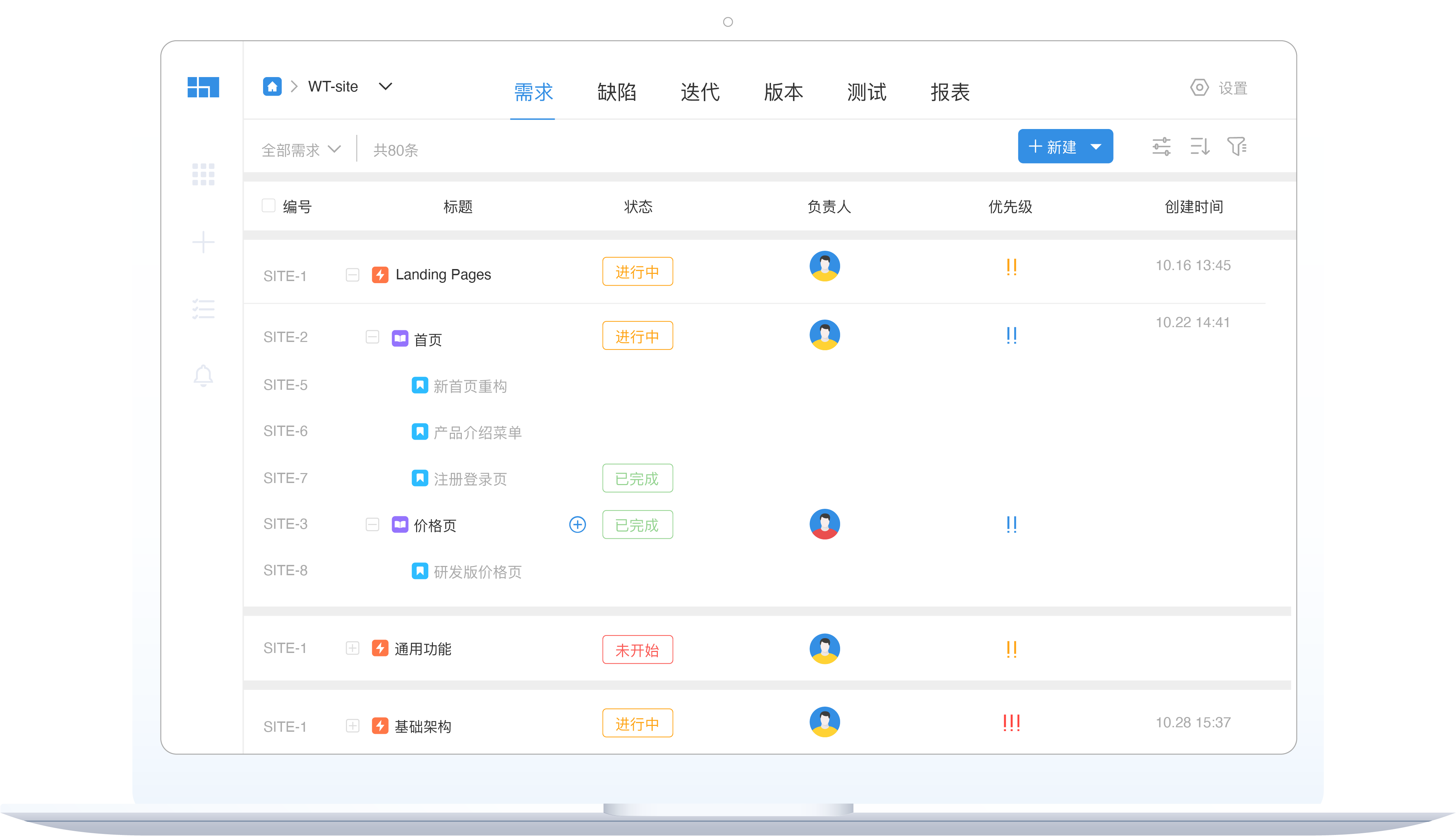Open the apps grid in sidebar
The height and width of the screenshot is (836, 1456).
pyautogui.click(x=203, y=174)
